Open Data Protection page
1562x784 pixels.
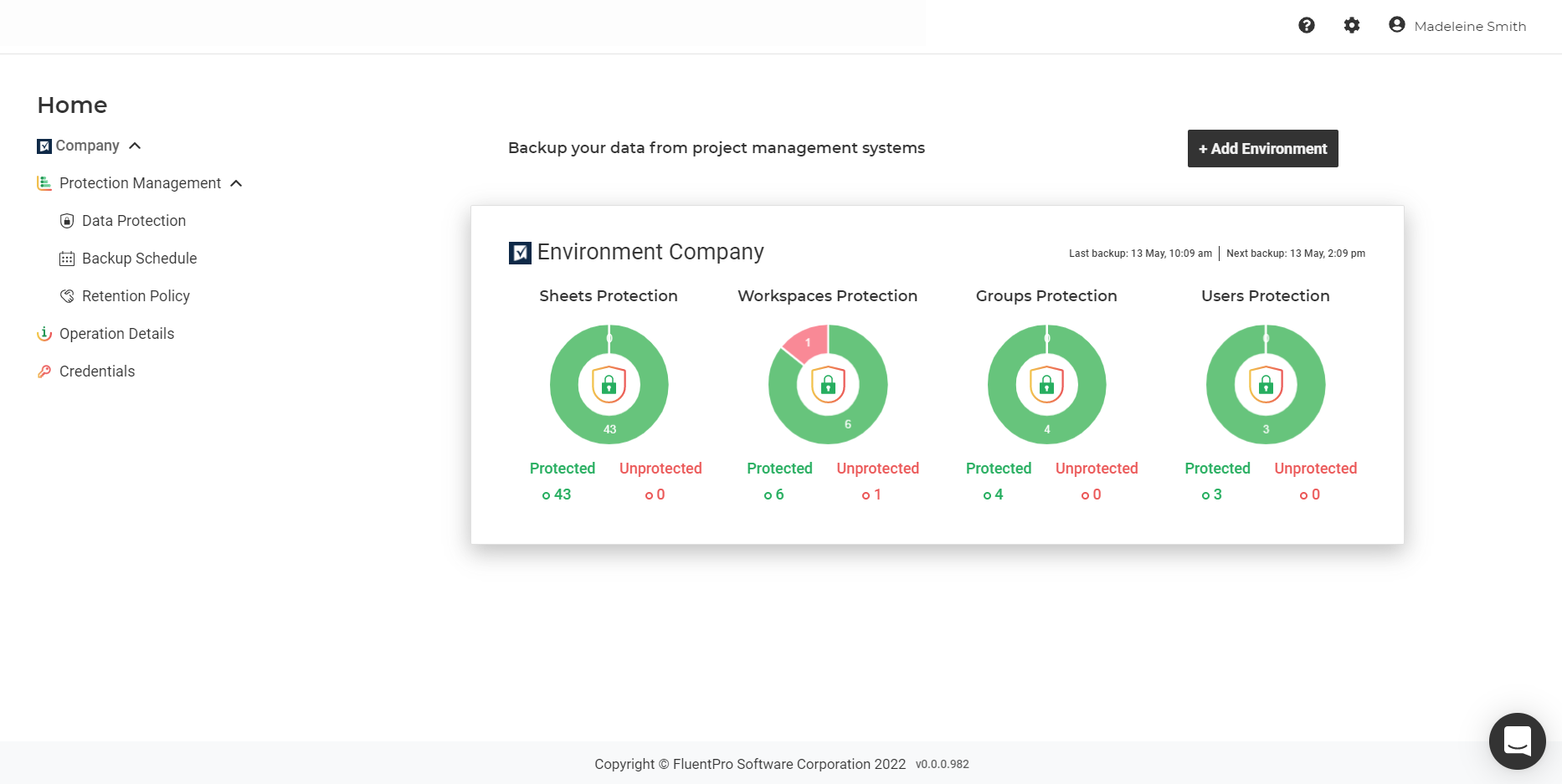(134, 221)
